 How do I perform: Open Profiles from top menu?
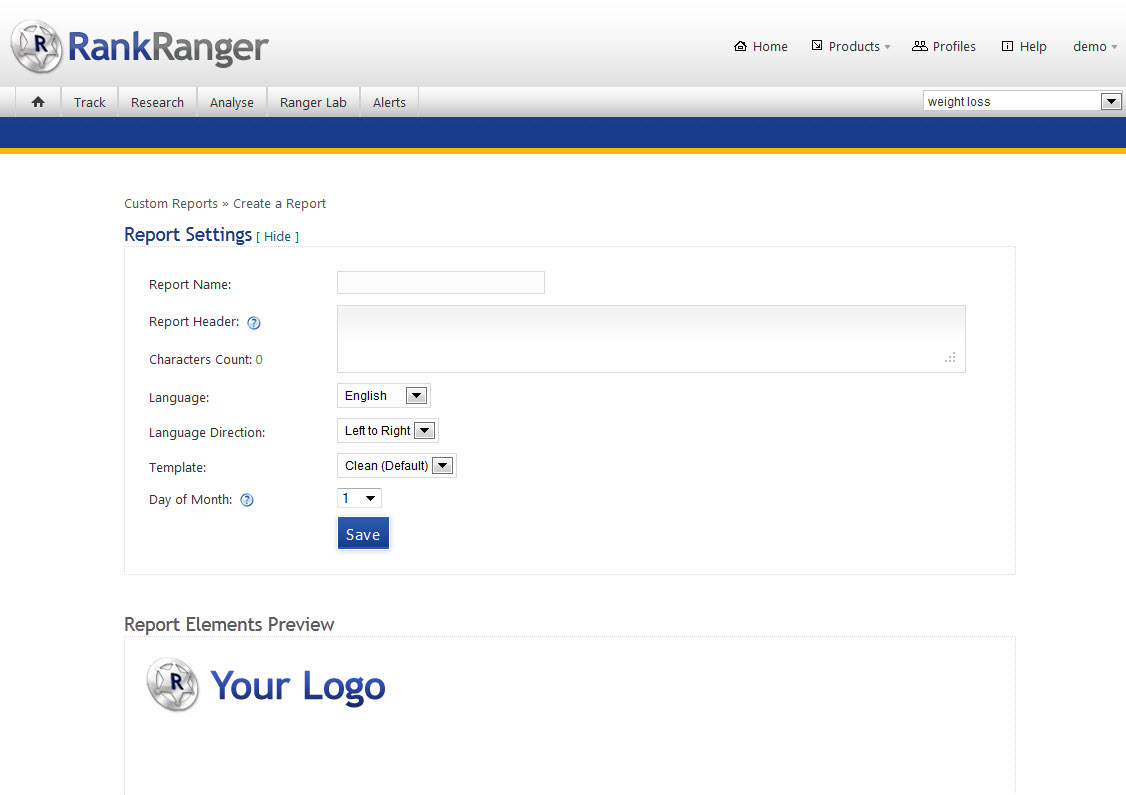(944, 47)
